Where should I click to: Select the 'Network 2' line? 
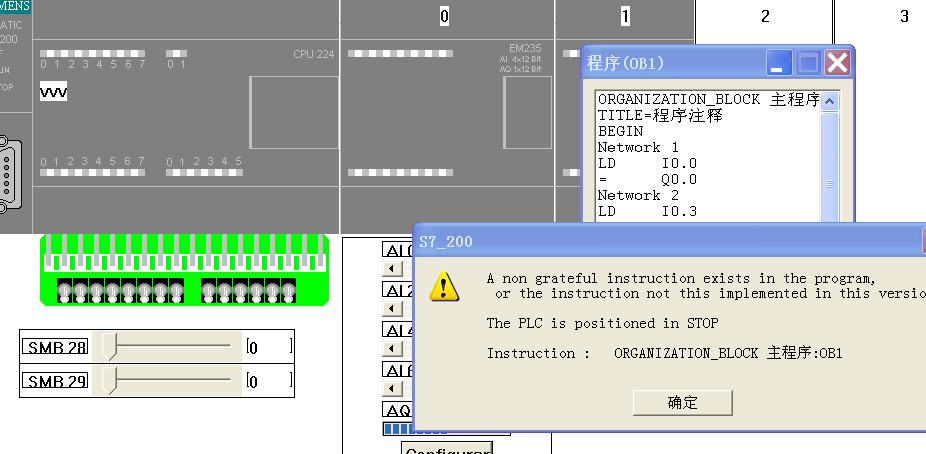638,195
